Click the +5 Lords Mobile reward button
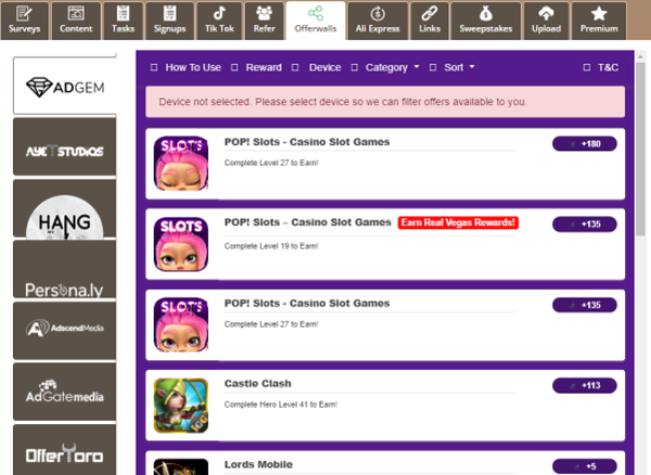The image size is (651, 475). coord(585,466)
